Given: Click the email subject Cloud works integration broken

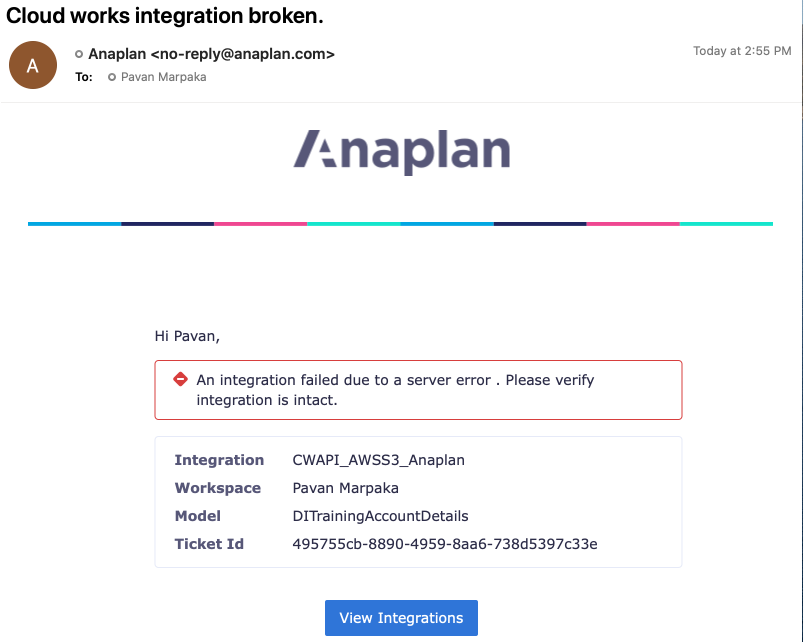Looking at the screenshot, I should tap(165, 16).
